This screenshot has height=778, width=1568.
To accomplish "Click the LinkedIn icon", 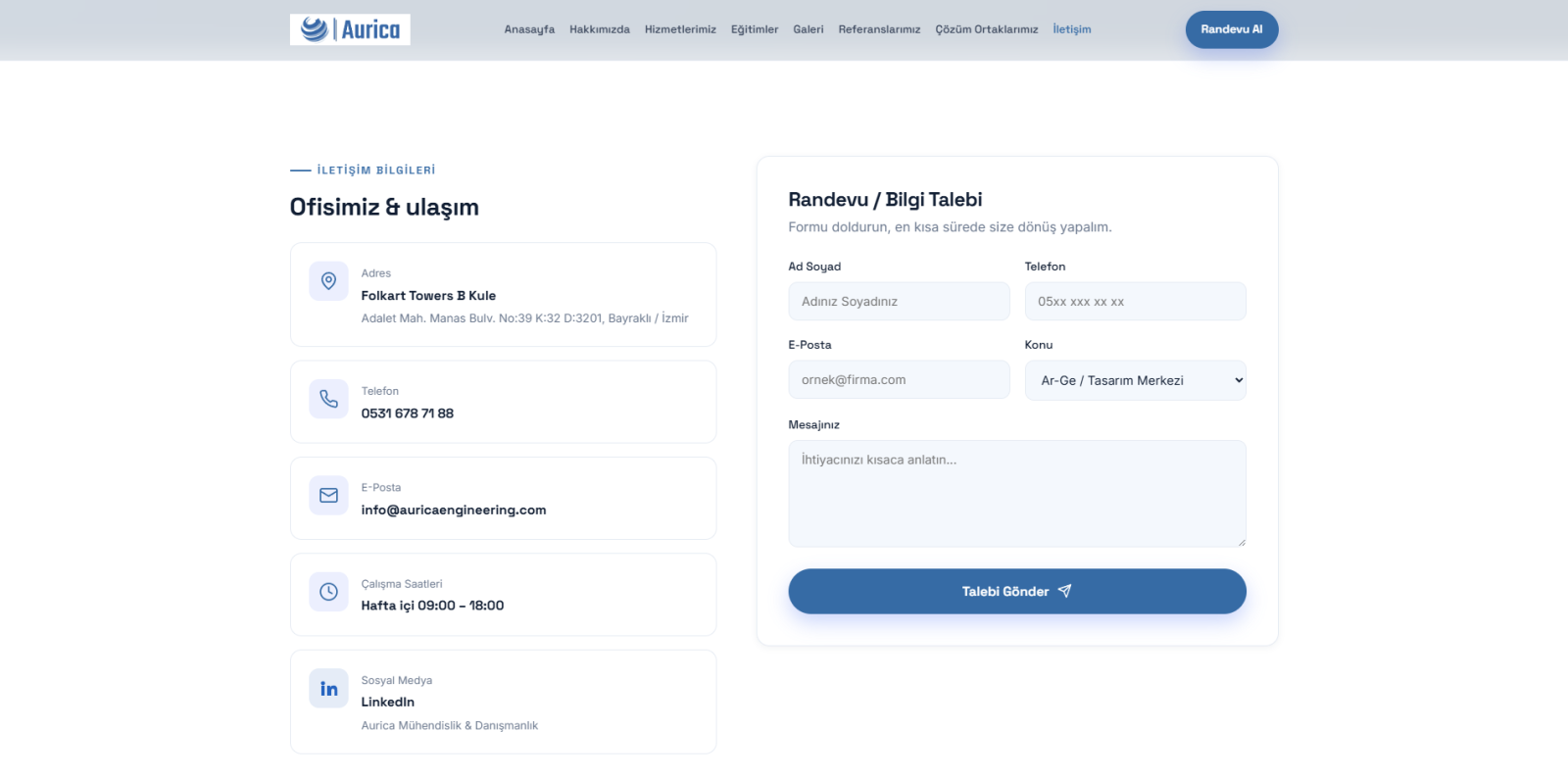I will pyautogui.click(x=328, y=689).
